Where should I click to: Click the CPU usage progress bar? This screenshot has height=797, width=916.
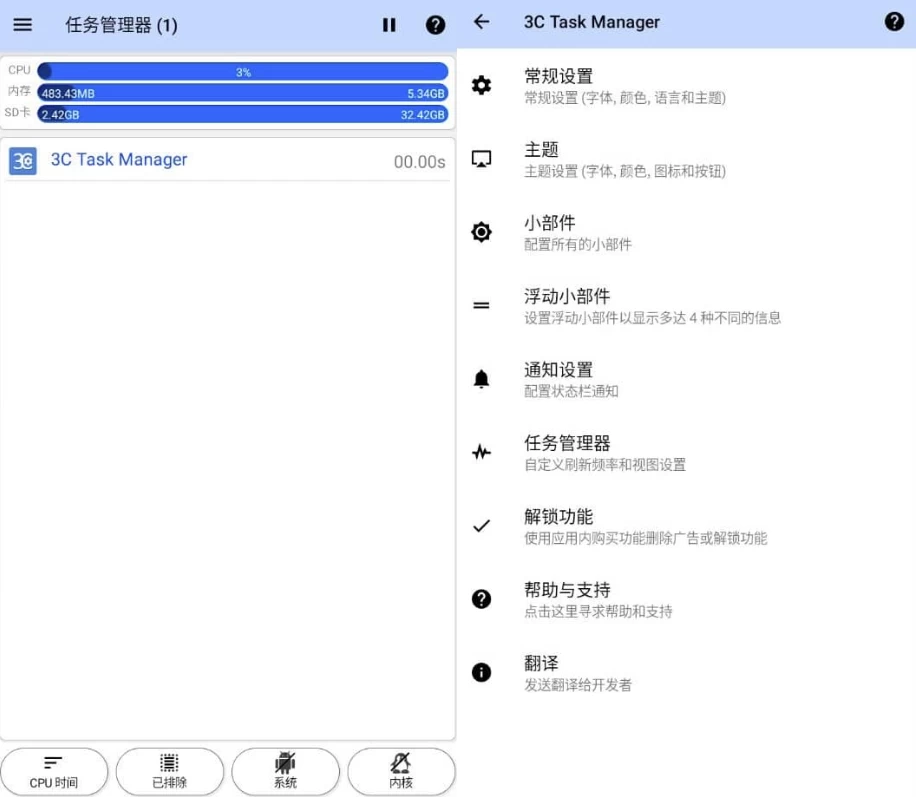coord(244,71)
